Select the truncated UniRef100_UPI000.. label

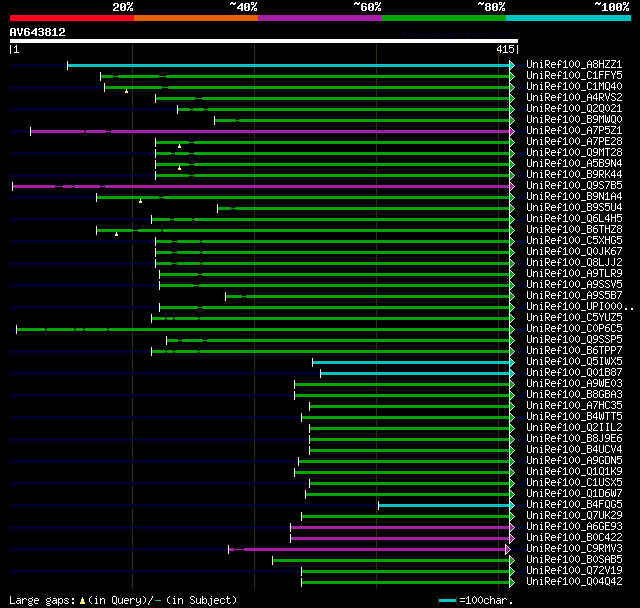pos(580,307)
